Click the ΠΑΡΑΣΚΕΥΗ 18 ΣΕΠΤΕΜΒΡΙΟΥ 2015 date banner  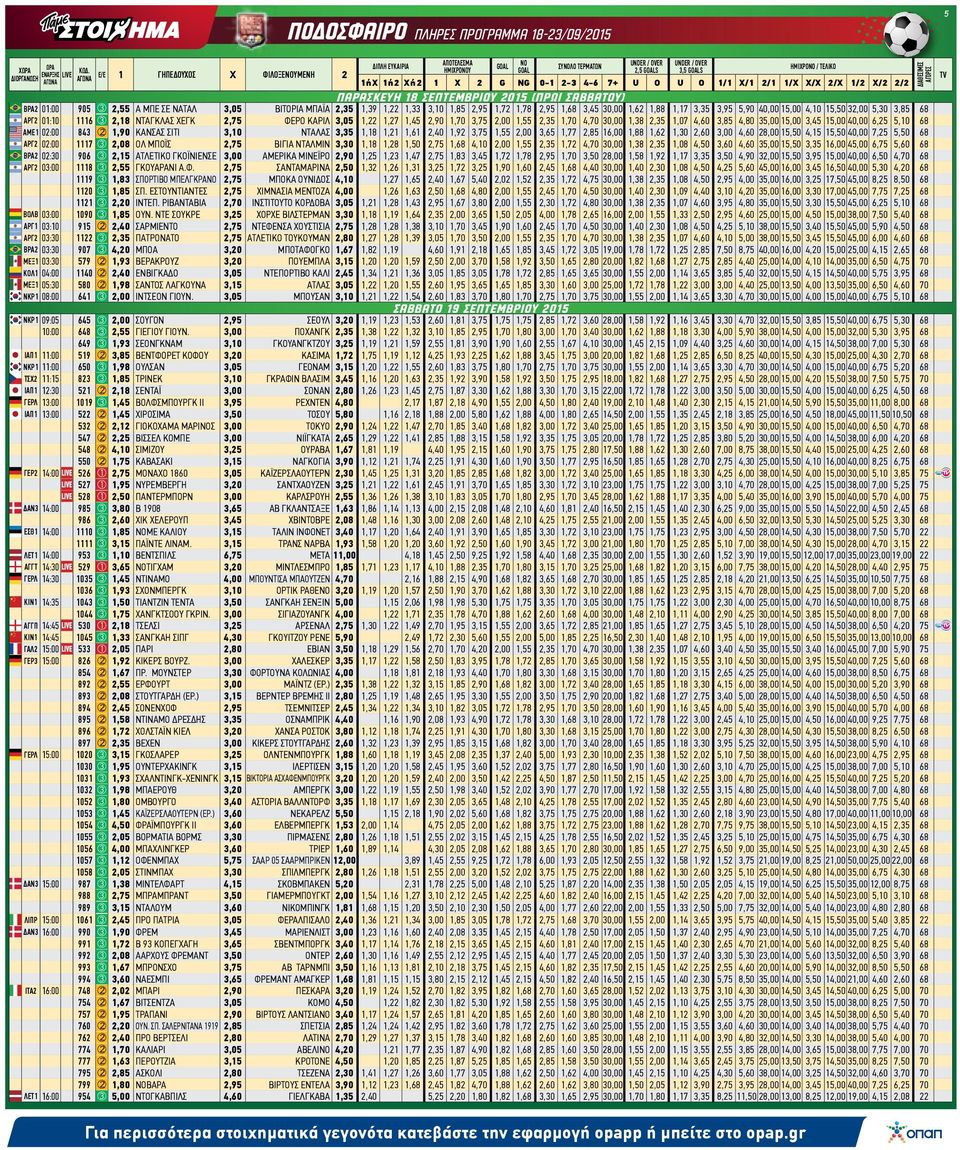coord(480,97)
